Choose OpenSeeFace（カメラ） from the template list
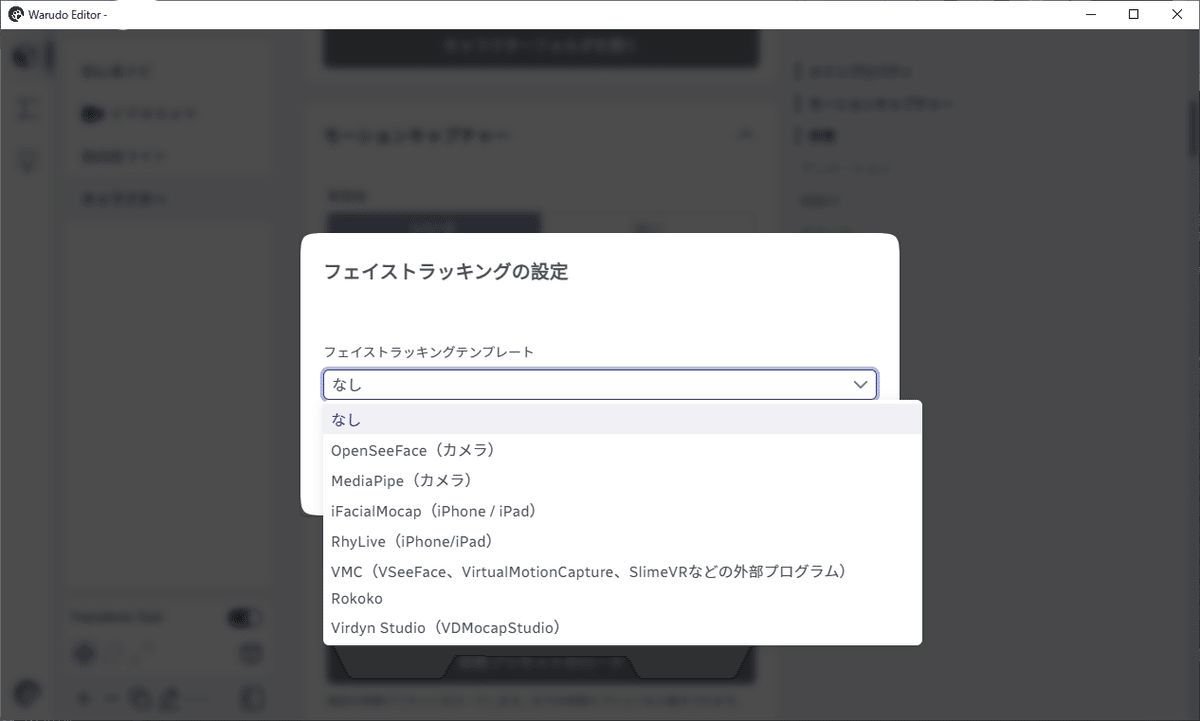This screenshot has width=1200, height=721. tap(622, 450)
